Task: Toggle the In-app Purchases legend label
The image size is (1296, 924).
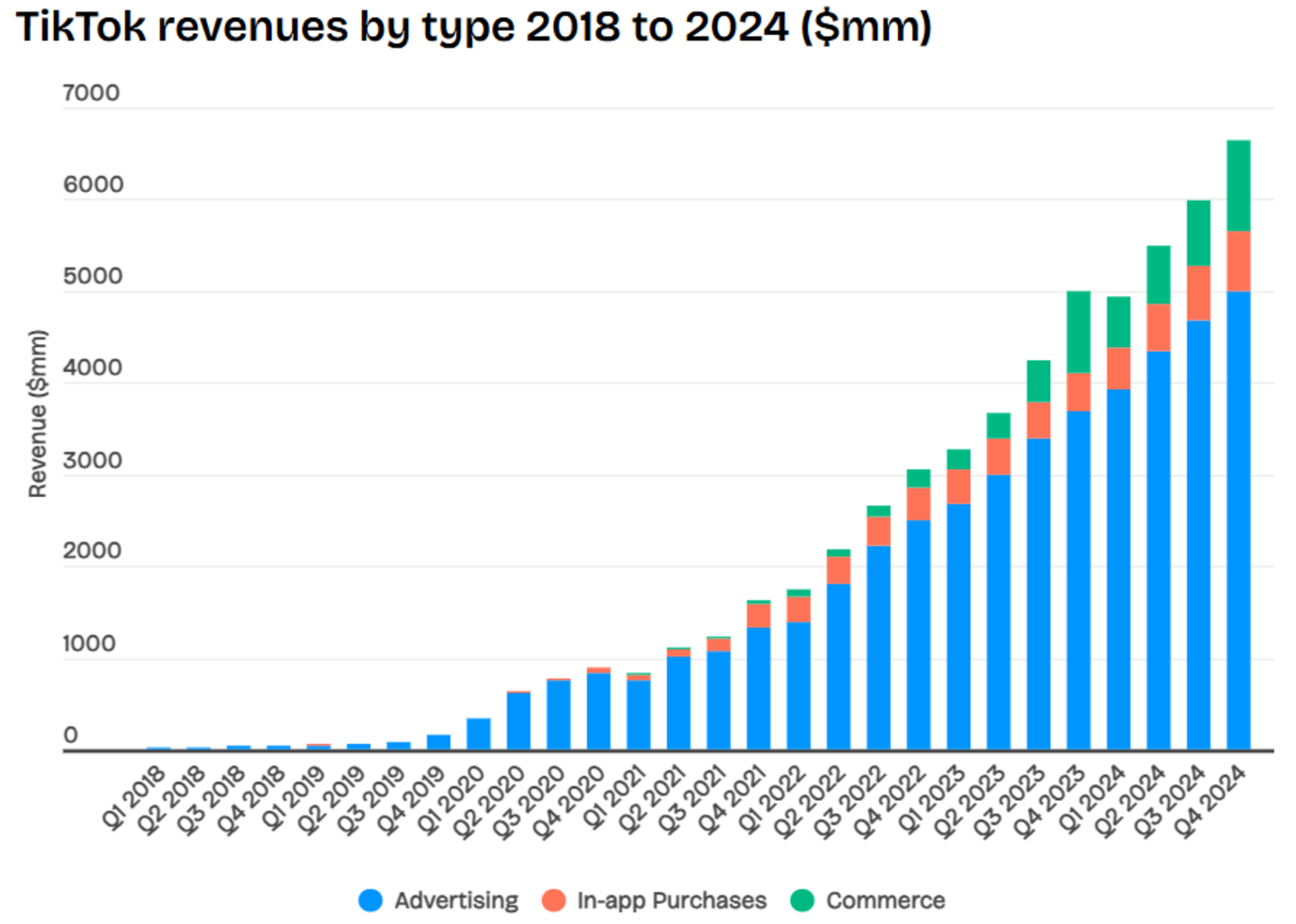Action: tap(672, 900)
